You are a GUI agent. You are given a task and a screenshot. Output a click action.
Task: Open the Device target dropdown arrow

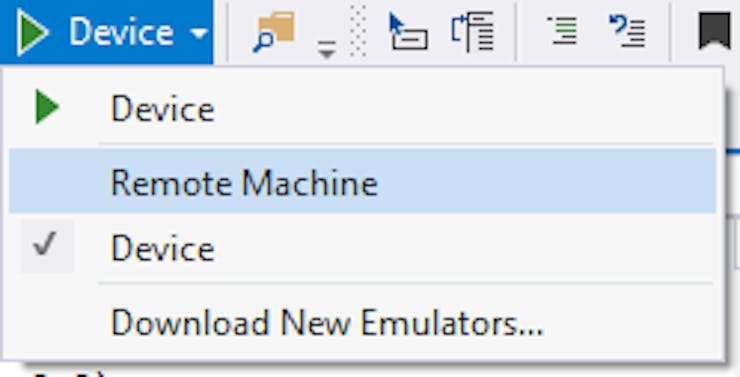coord(200,33)
